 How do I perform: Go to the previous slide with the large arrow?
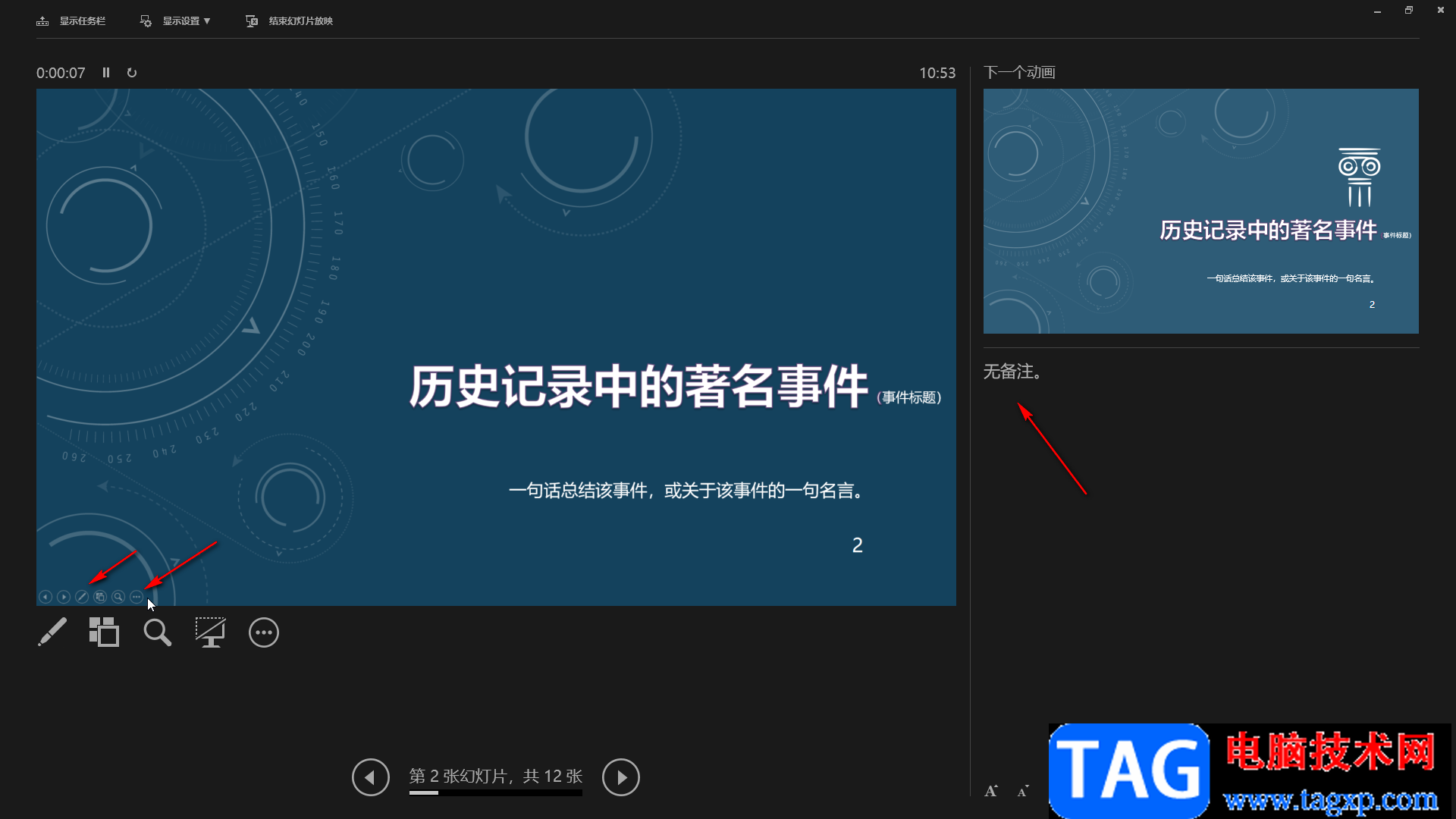click(370, 777)
